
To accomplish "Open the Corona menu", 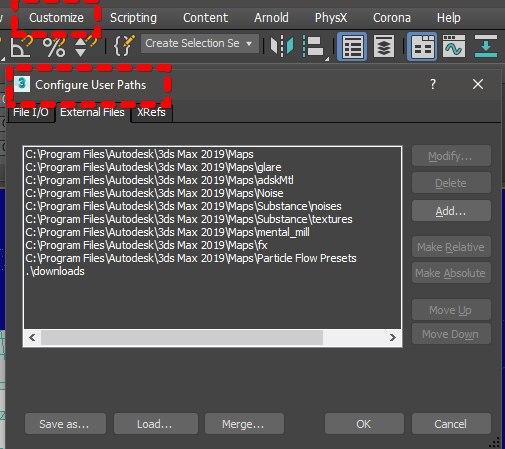I will 392,18.
